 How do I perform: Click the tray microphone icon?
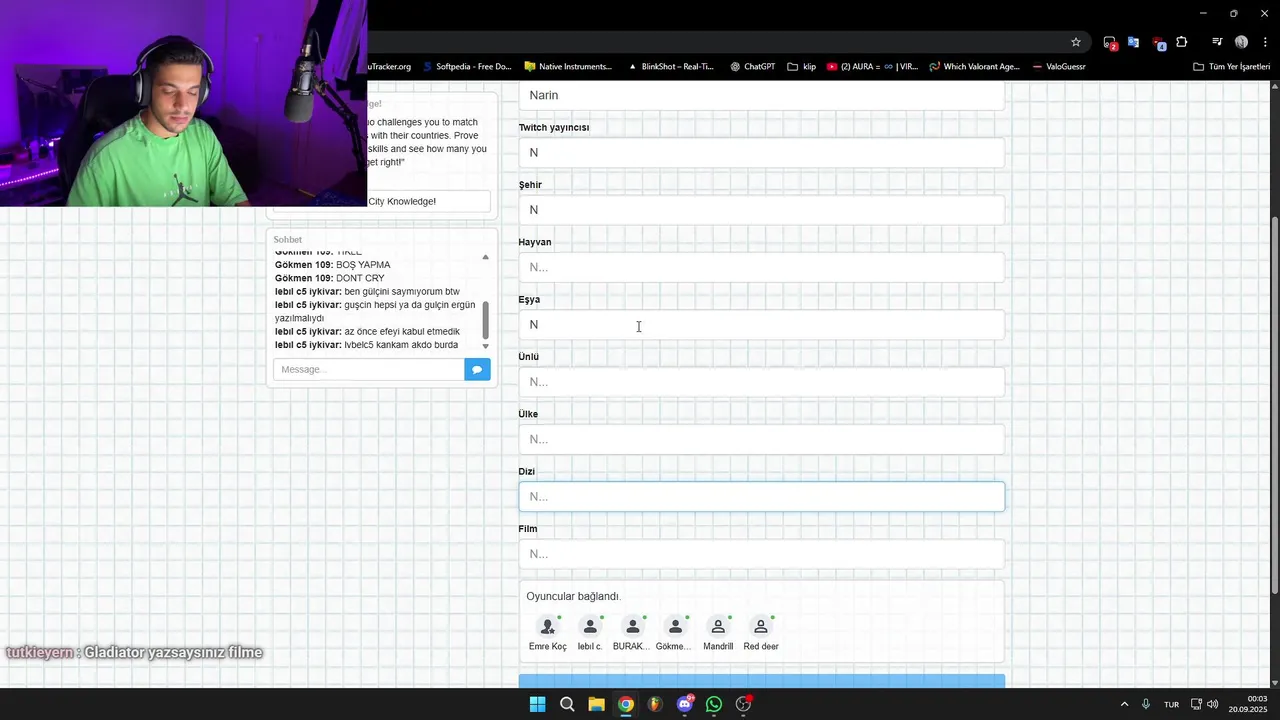pos(1146,704)
